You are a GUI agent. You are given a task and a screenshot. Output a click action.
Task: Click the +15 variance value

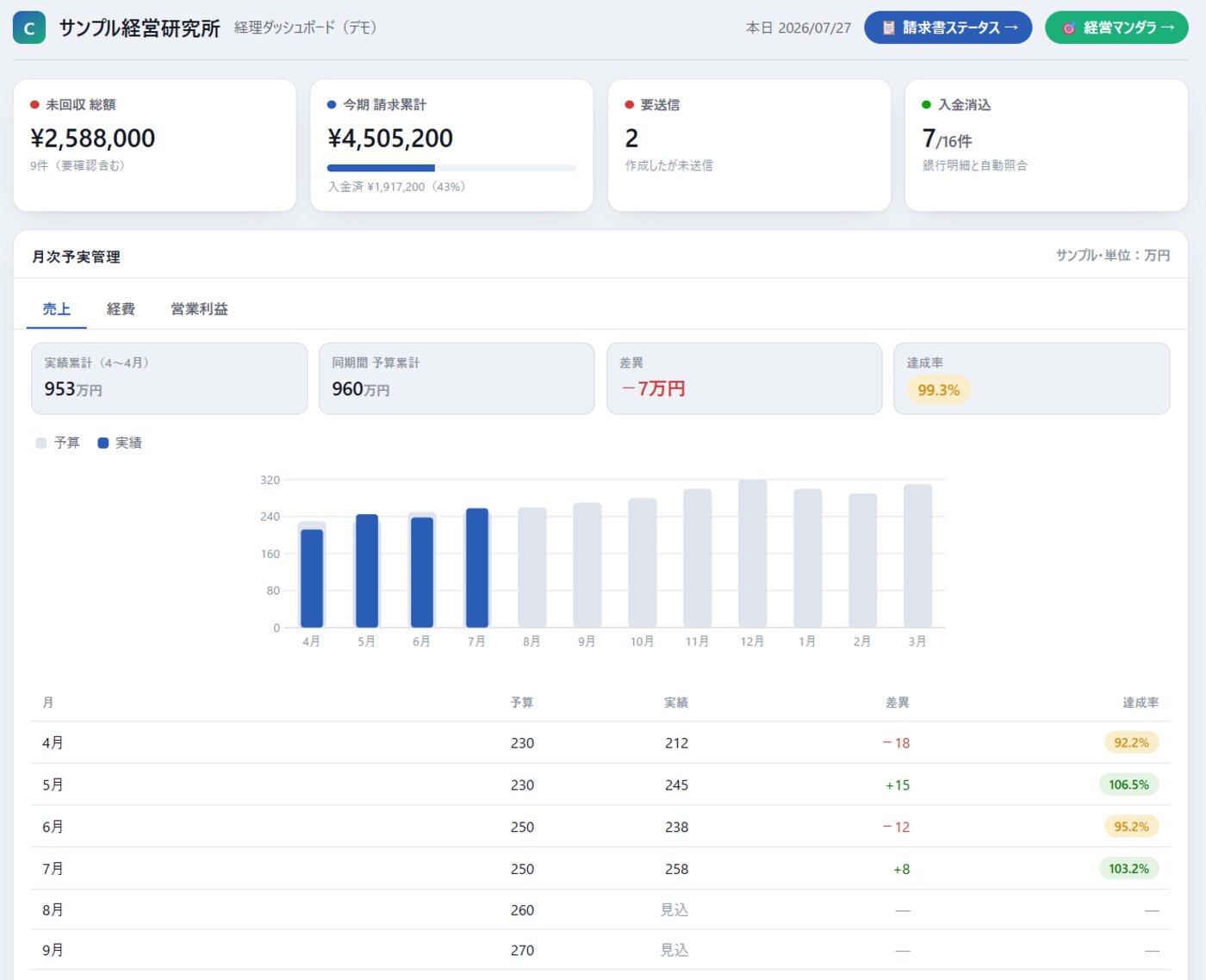(x=898, y=785)
